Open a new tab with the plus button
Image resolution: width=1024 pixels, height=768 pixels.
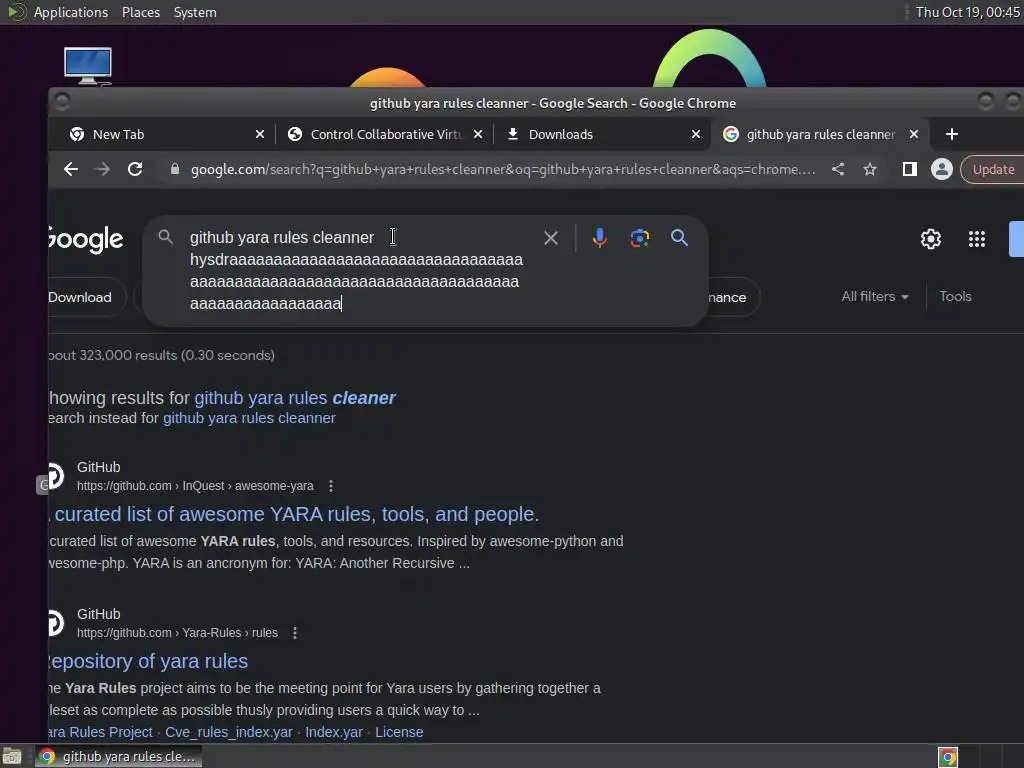[x=952, y=135]
